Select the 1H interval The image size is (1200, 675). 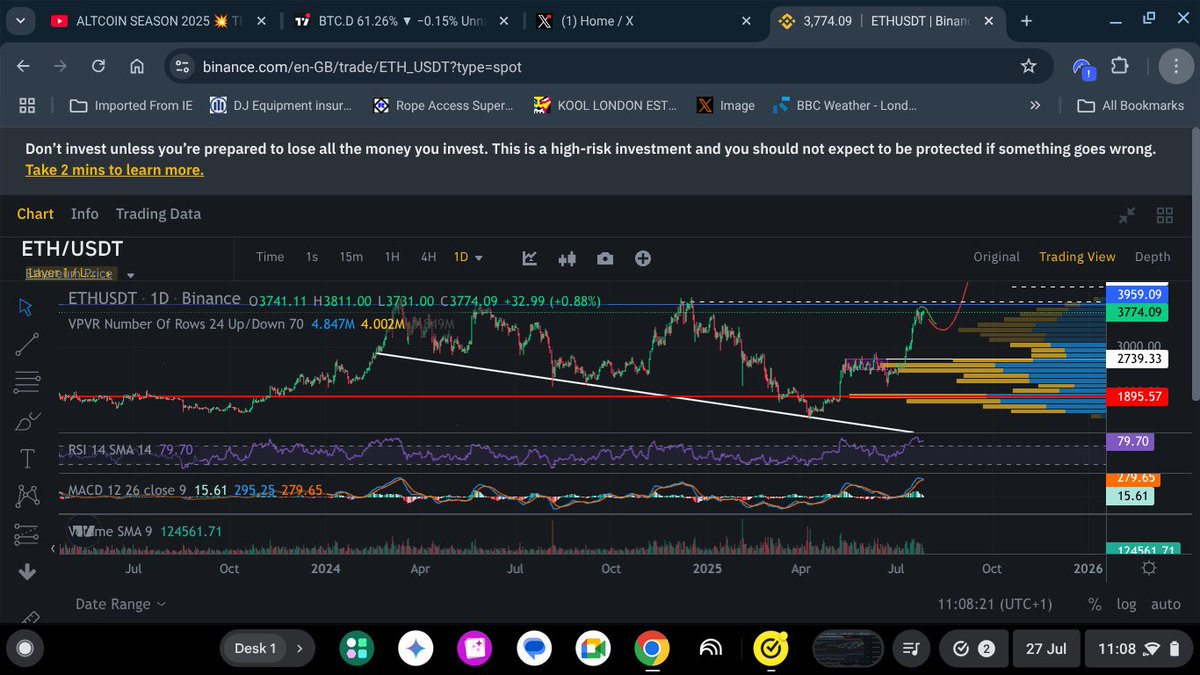pyautogui.click(x=392, y=257)
